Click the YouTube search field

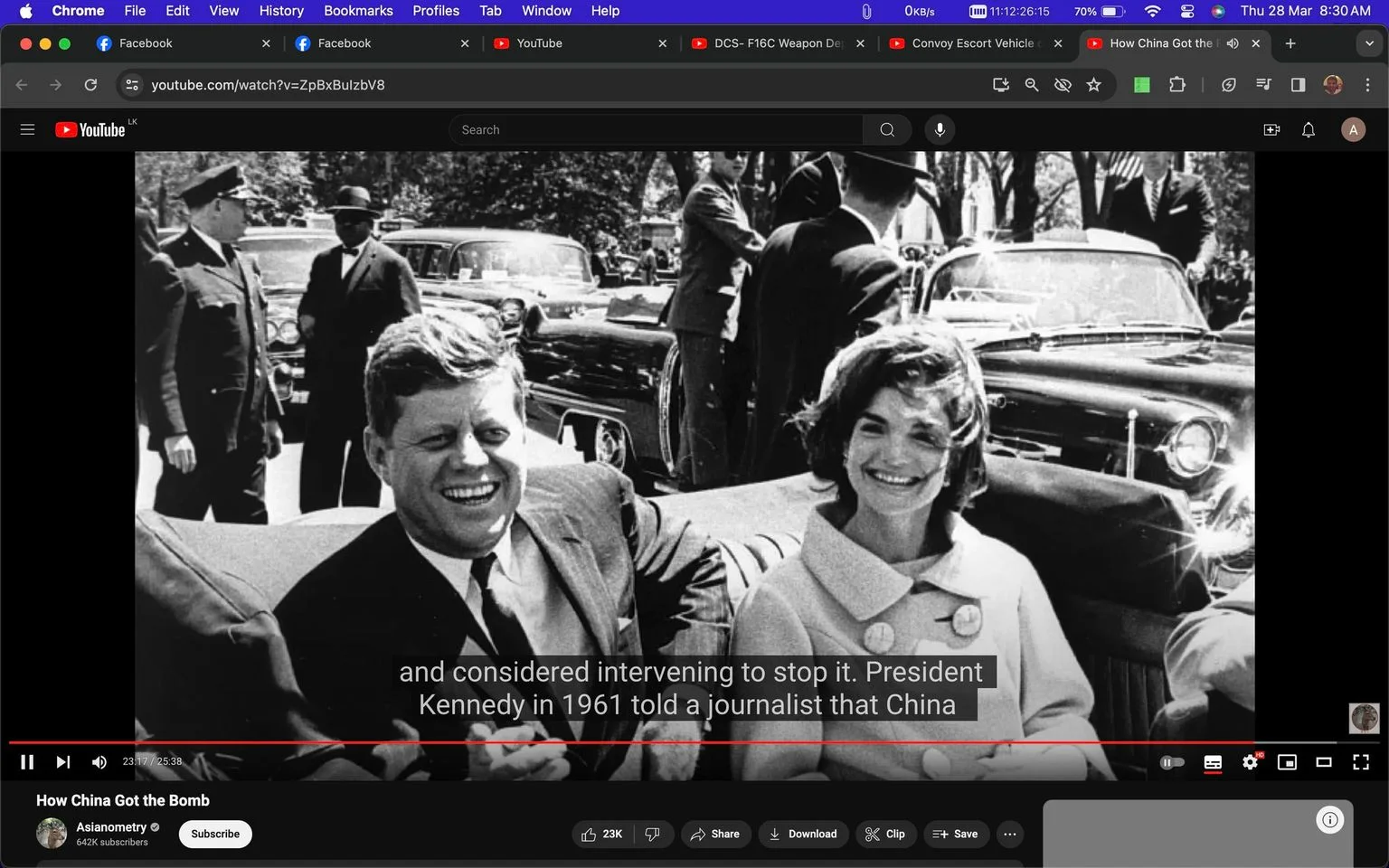pos(656,129)
